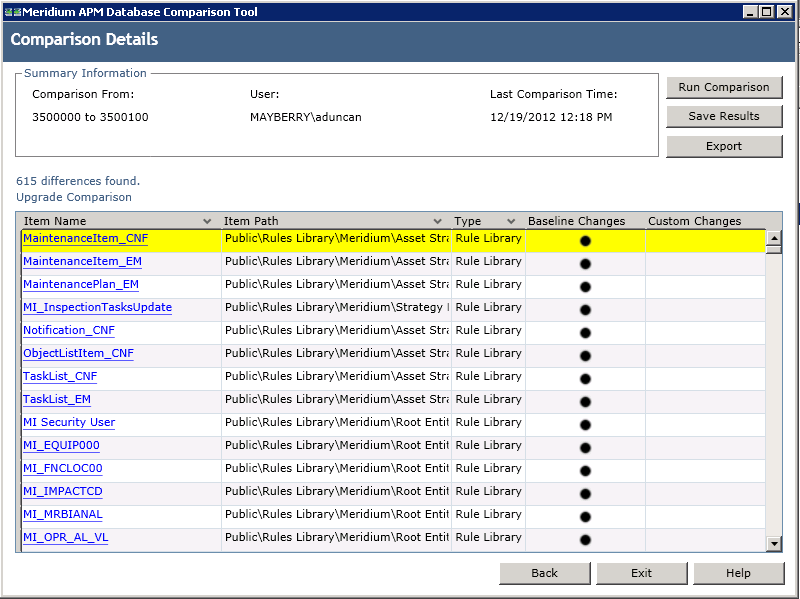Image resolution: width=800 pixels, height=599 pixels.
Task: Click the '3500000 to 3500100' comparison range value
Action: tap(90, 117)
